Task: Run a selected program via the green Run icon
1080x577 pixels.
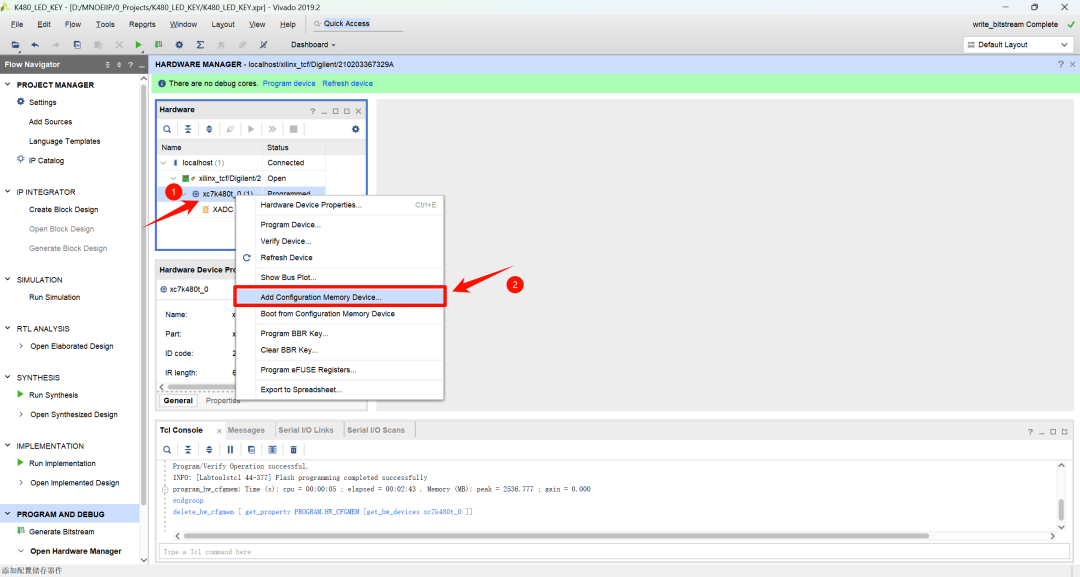Action: click(138, 44)
